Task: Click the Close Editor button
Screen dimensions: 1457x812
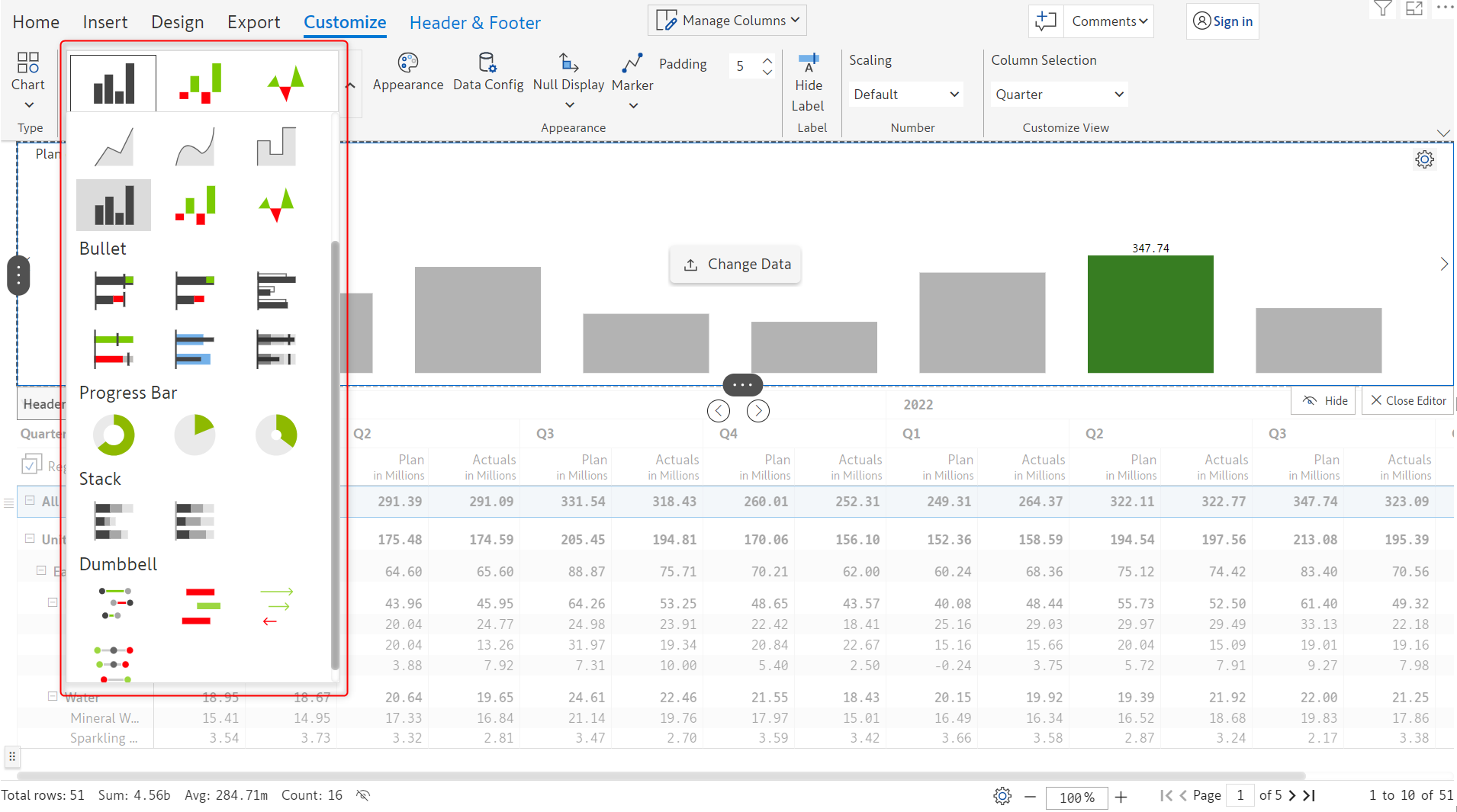Action: [1407, 400]
